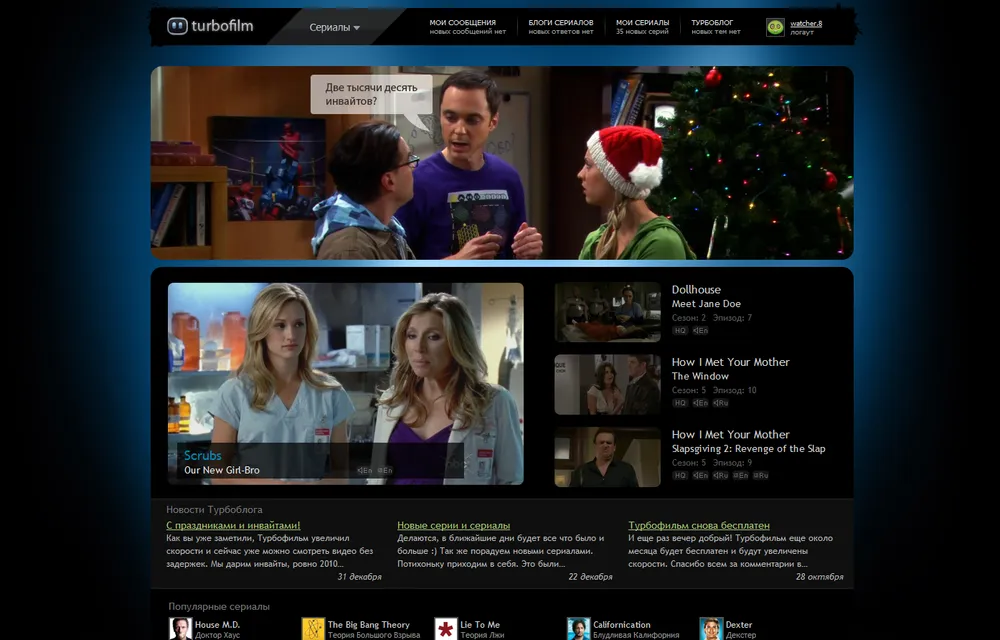Click the логаут link
This screenshot has width=1000, height=640.
click(802, 33)
